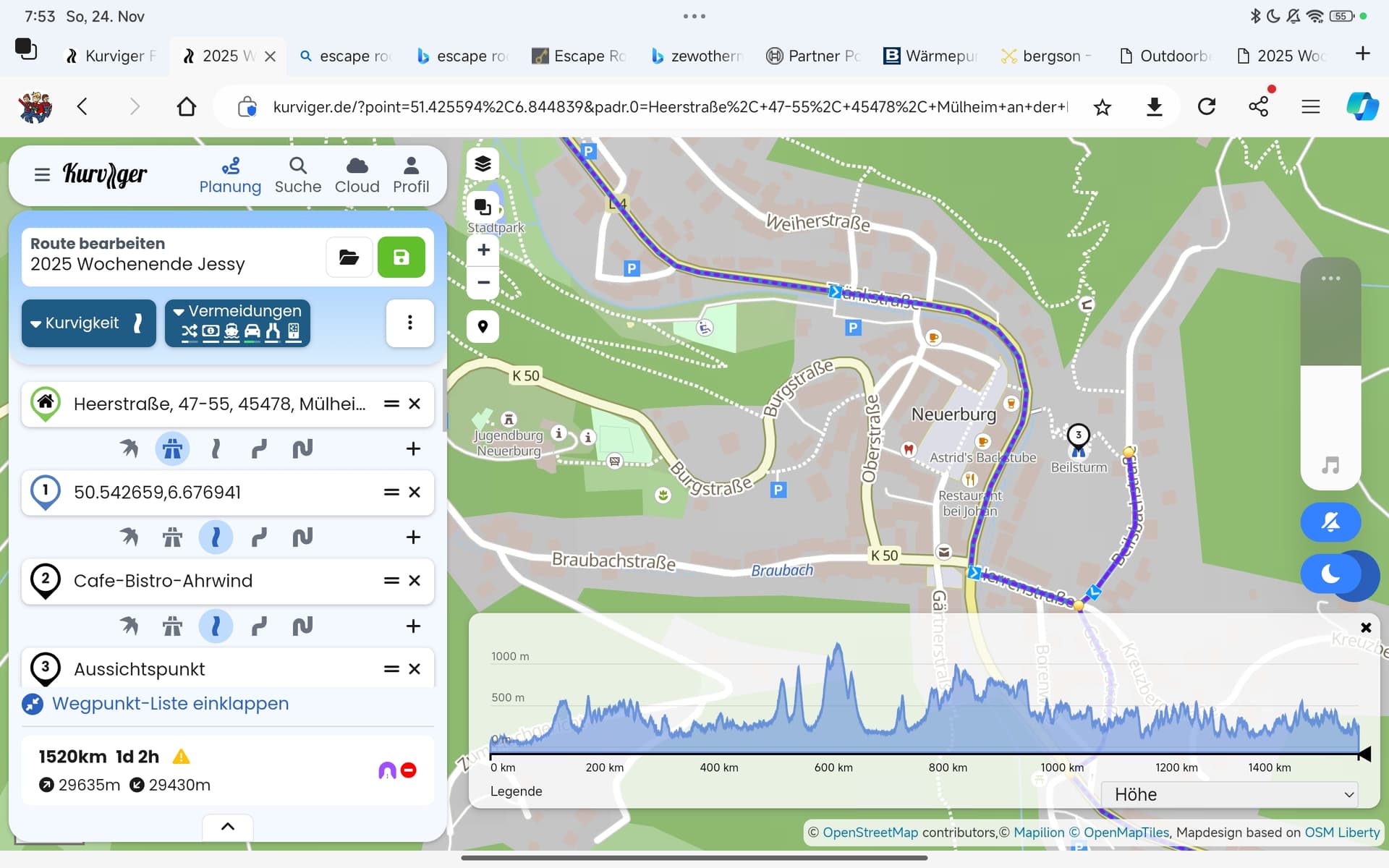Select fastest routing below Heerstraße waypoint

129,448
